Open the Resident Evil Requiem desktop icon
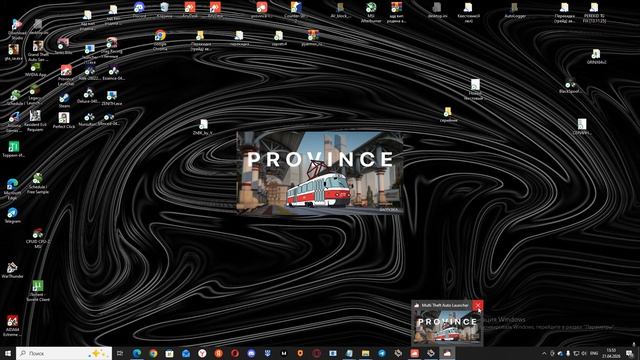The image size is (640, 360). pos(35,121)
